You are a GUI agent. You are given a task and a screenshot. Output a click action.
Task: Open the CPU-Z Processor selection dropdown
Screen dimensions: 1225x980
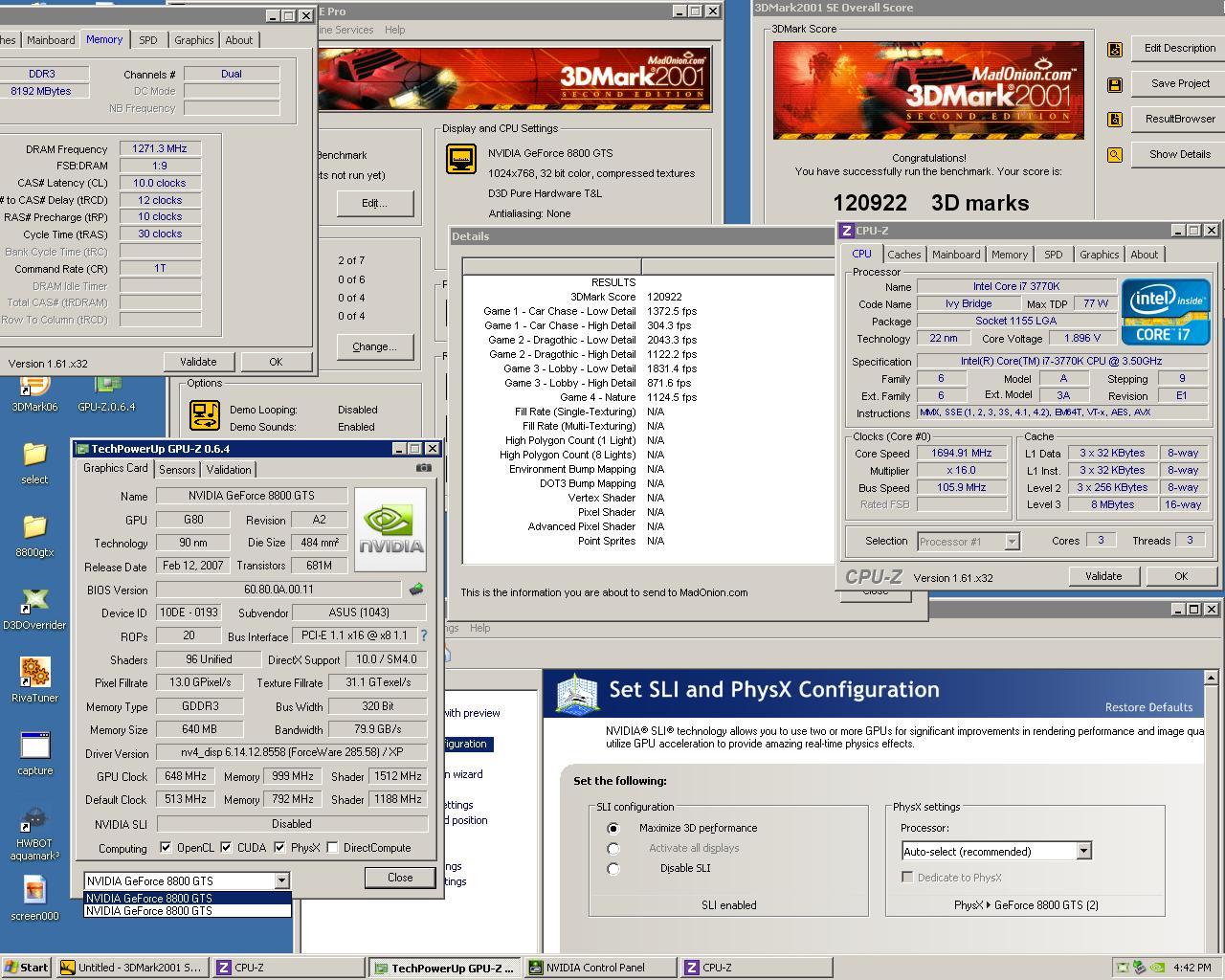(x=1012, y=542)
